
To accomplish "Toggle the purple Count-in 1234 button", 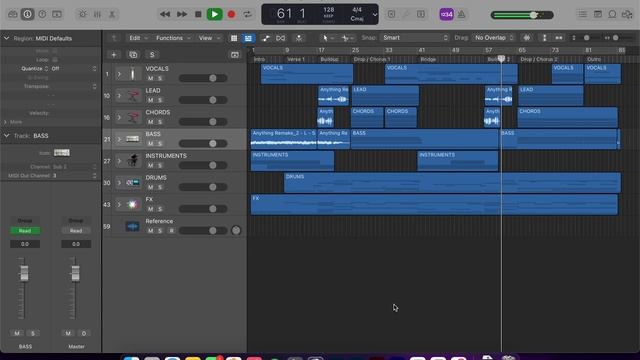I will tap(447, 14).
